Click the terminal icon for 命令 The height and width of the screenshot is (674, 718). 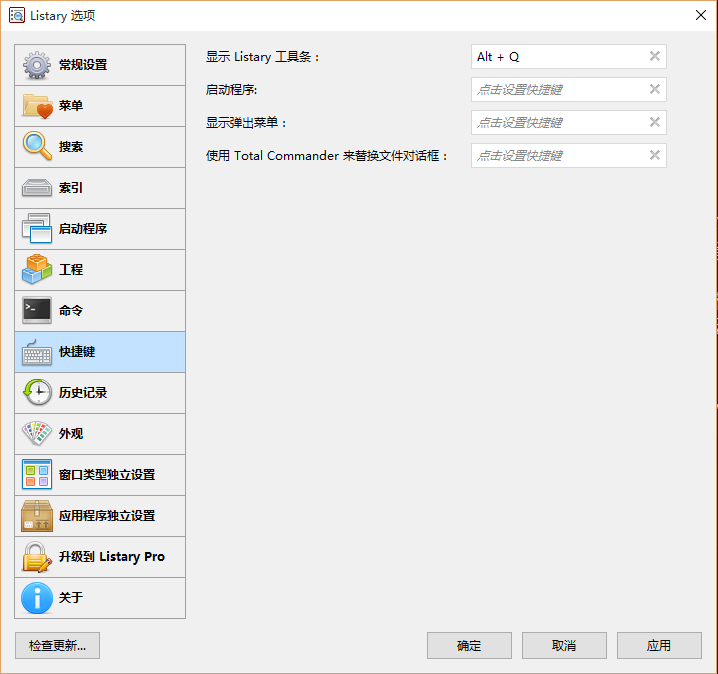click(x=37, y=311)
